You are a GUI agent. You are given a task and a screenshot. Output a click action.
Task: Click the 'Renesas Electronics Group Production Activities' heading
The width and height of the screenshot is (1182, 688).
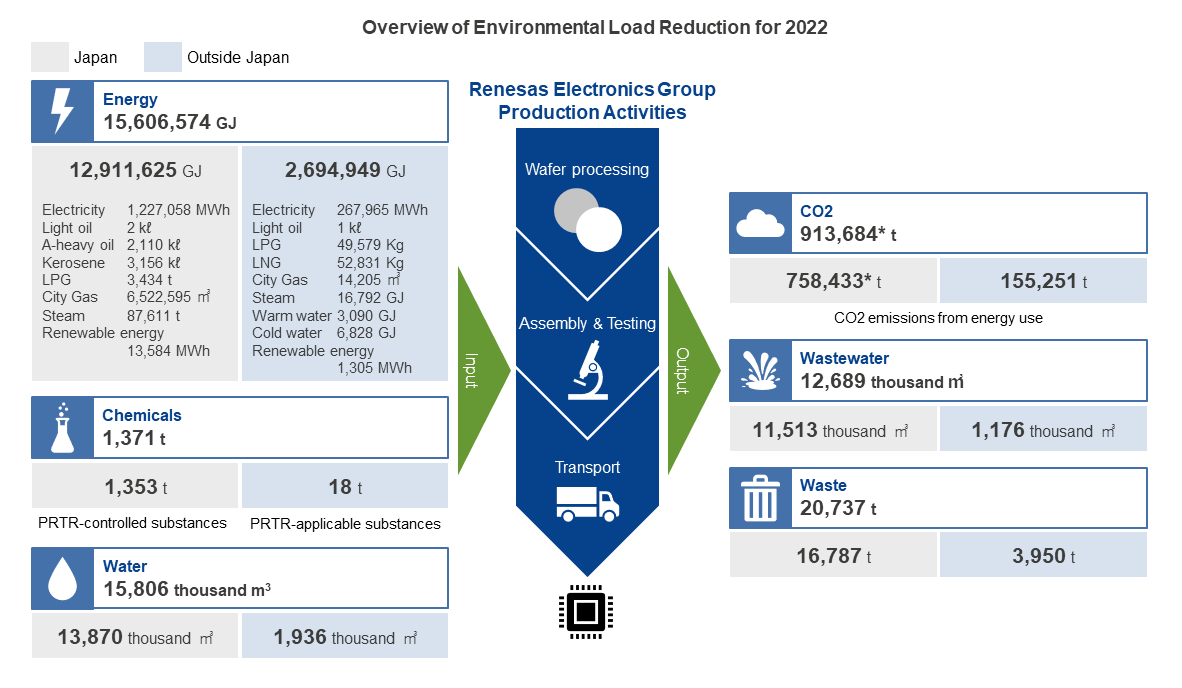pos(593,101)
